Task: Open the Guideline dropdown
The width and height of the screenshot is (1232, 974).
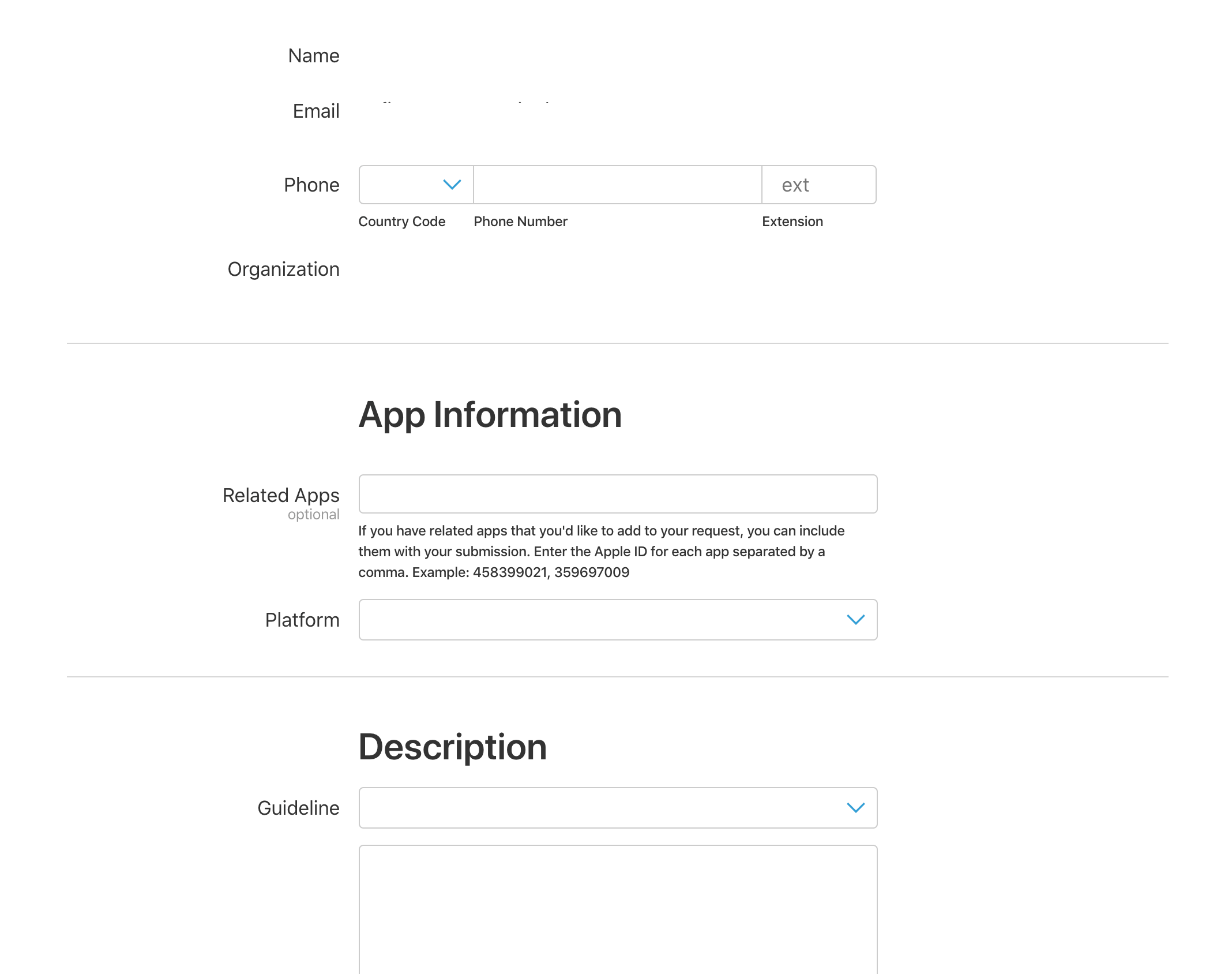Action: (x=617, y=808)
